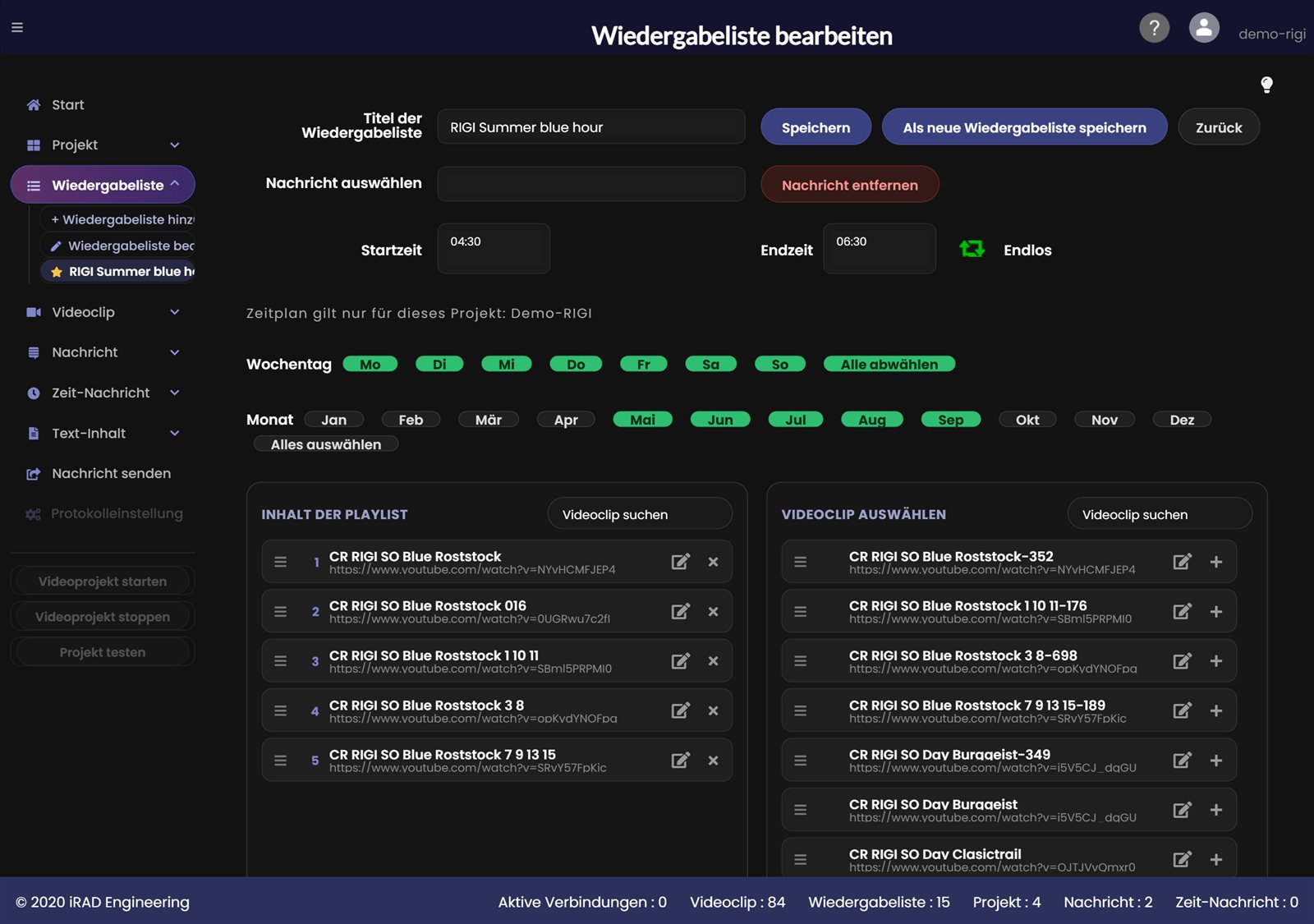Toggle weekday Do

click(576, 364)
